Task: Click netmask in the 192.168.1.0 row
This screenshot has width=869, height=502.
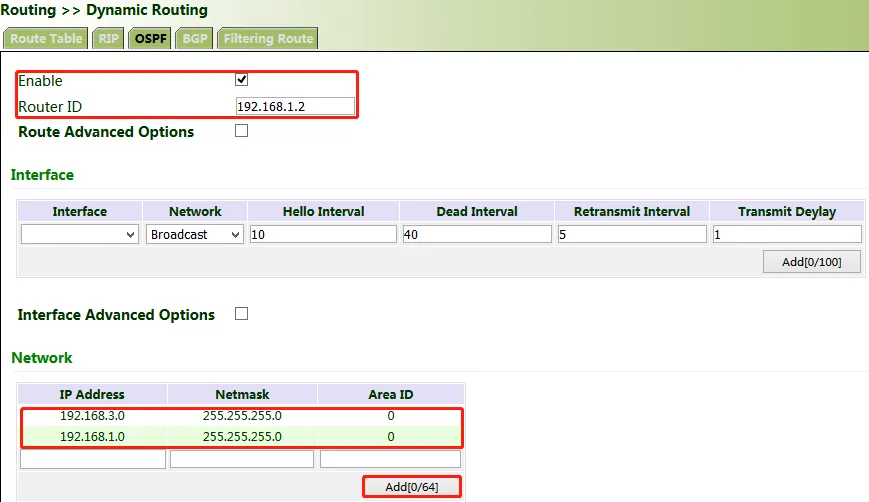Action: (242, 437)
